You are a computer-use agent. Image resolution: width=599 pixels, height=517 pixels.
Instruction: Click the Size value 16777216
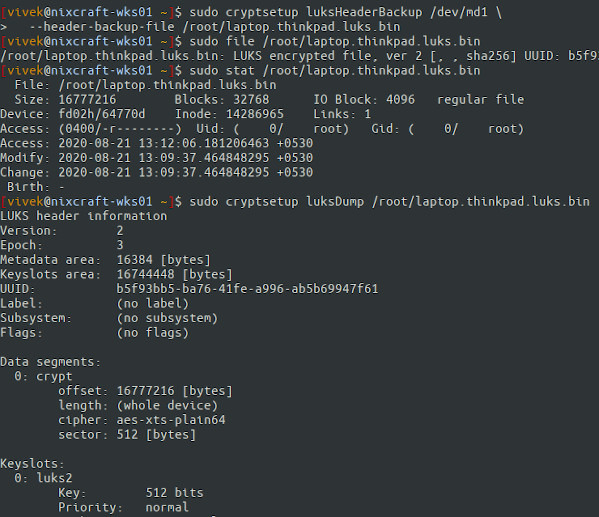point(87,99)
